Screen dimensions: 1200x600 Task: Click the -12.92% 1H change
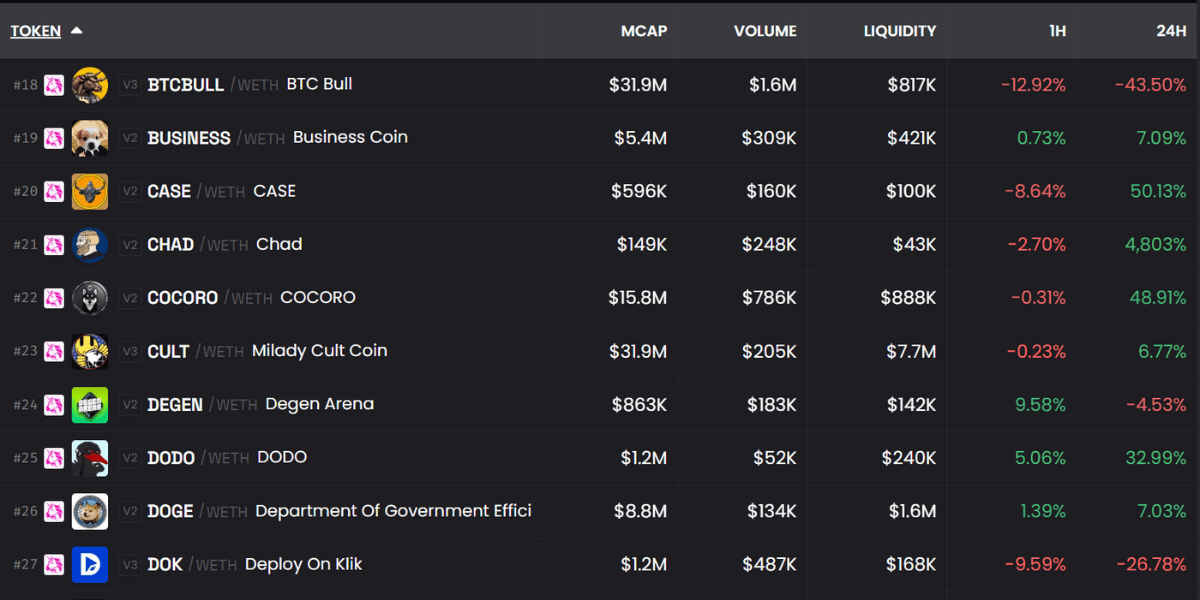1033,85
